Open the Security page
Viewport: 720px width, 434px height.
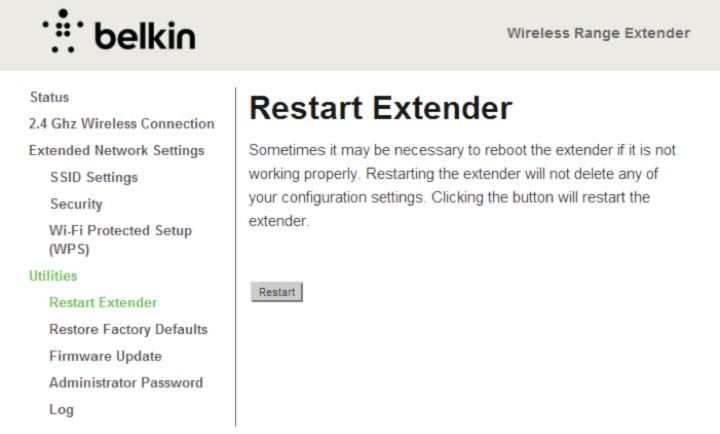pos(76,204)
